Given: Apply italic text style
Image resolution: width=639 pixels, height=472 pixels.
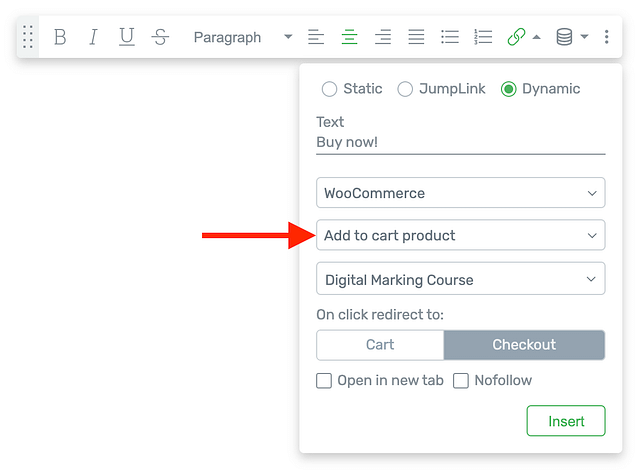Looking at the screenshot, I should coord(93,37).
